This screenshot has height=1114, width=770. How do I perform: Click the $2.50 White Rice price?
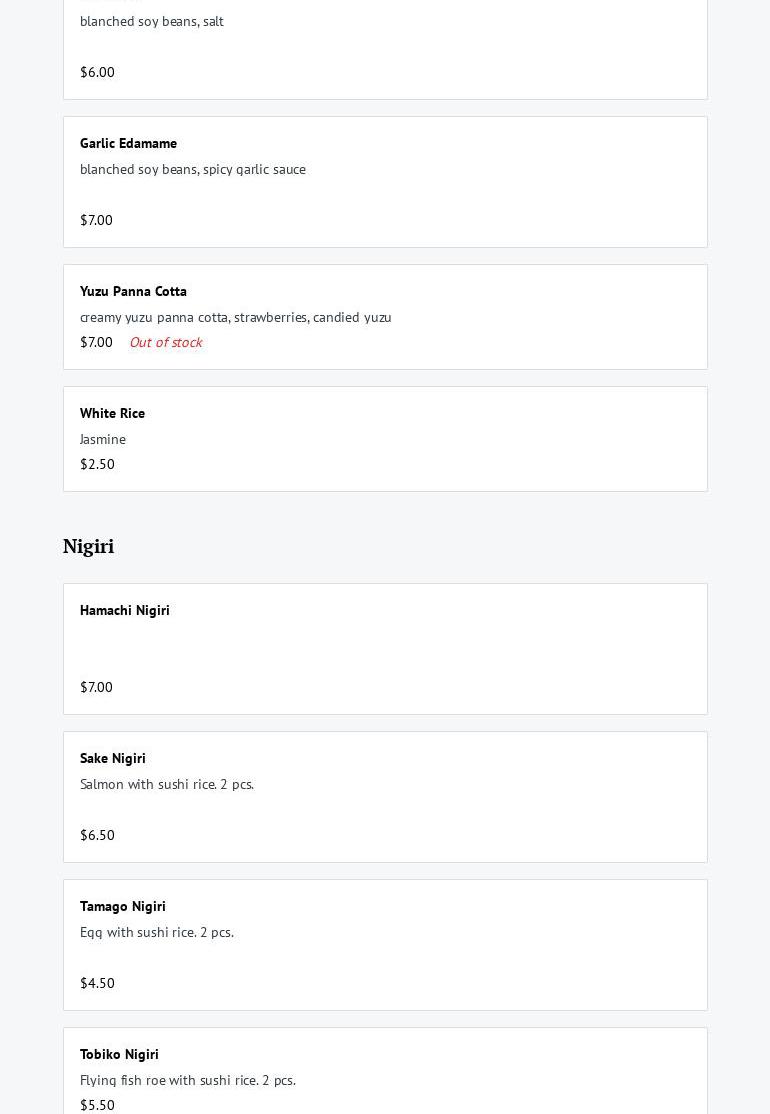coord(97,464)
